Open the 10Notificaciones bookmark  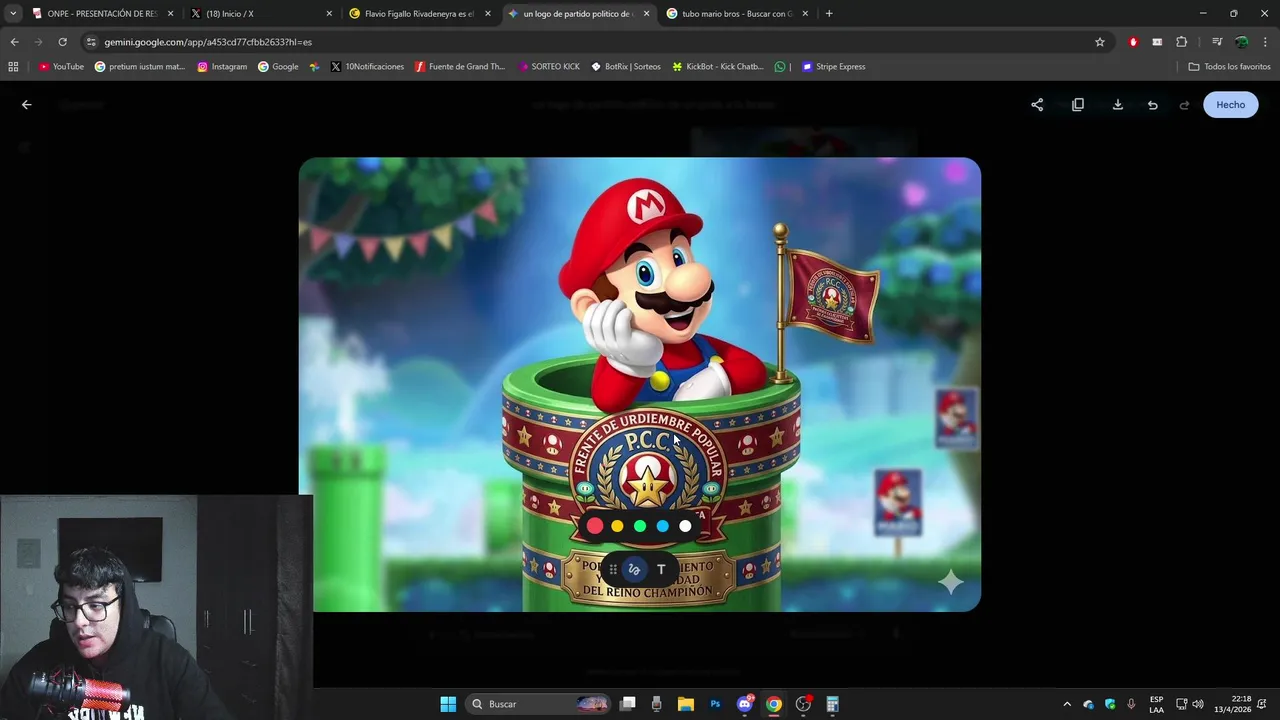pyautogui.click(x=367, y=67)
